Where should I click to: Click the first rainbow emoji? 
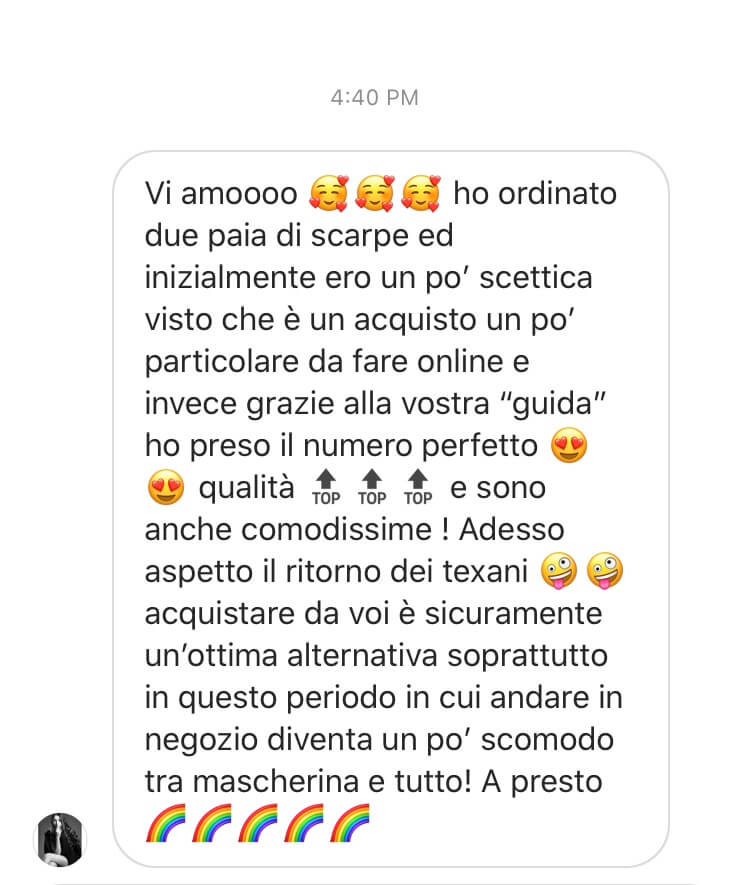pyautogui.click(x=165, y=823)
